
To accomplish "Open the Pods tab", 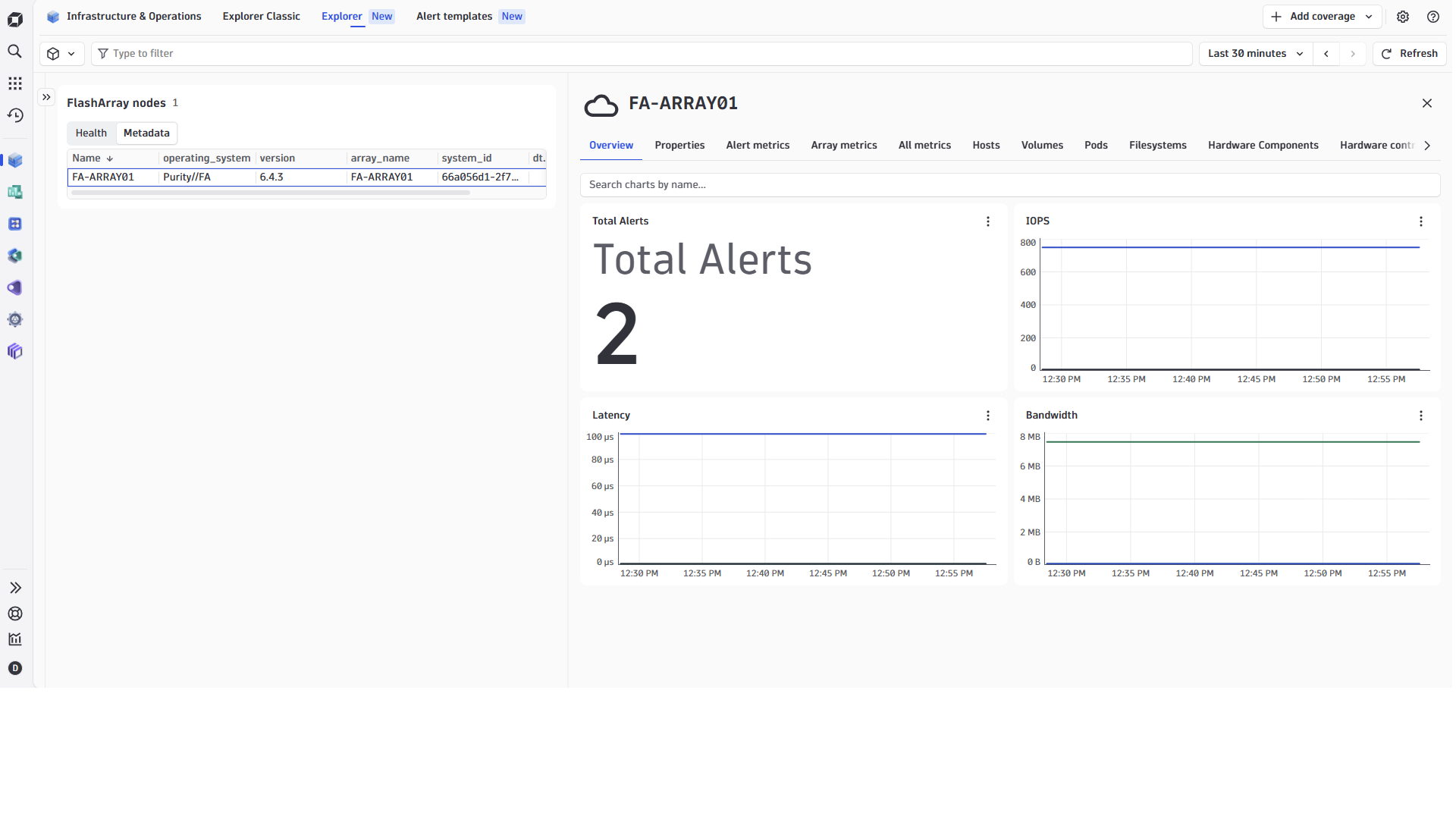I will click(1096, 146).
